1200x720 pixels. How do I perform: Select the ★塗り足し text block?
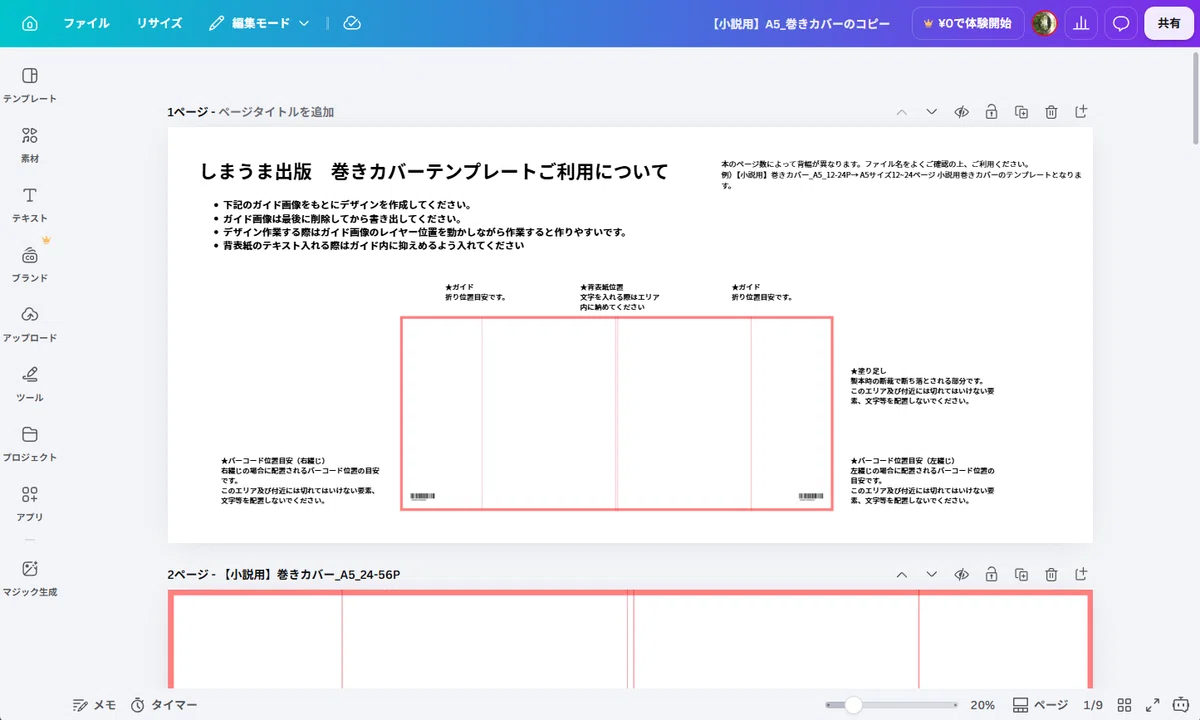[x=922, y=386]
